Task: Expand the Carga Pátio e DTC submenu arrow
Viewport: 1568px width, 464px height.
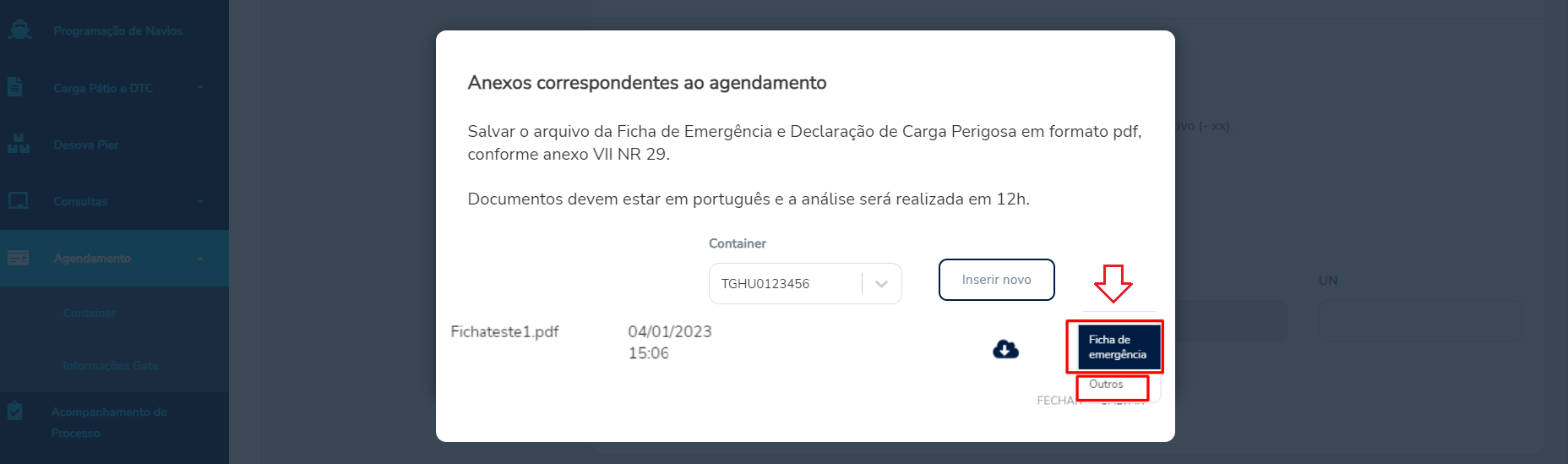Action: pyautogui.click(x=200, y=88)
